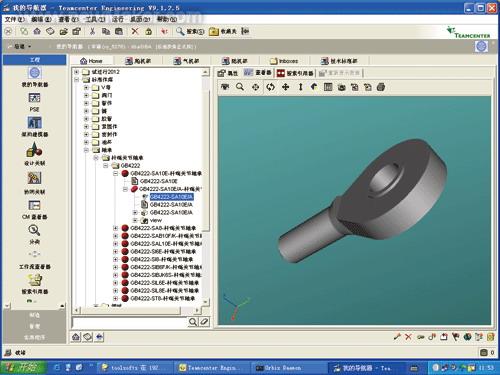Open My Navigator in left sidebar
Viewport: 500px width, 375px height.
(35, 77)
